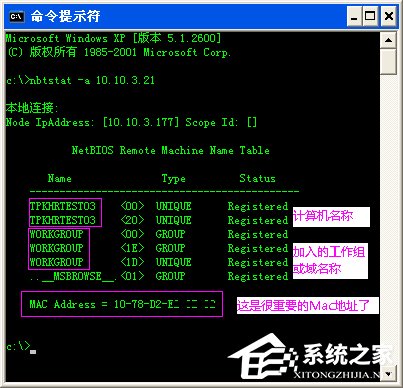
Task: Click 'UNIQUE' in the <20> row
Action: (173, 220)
